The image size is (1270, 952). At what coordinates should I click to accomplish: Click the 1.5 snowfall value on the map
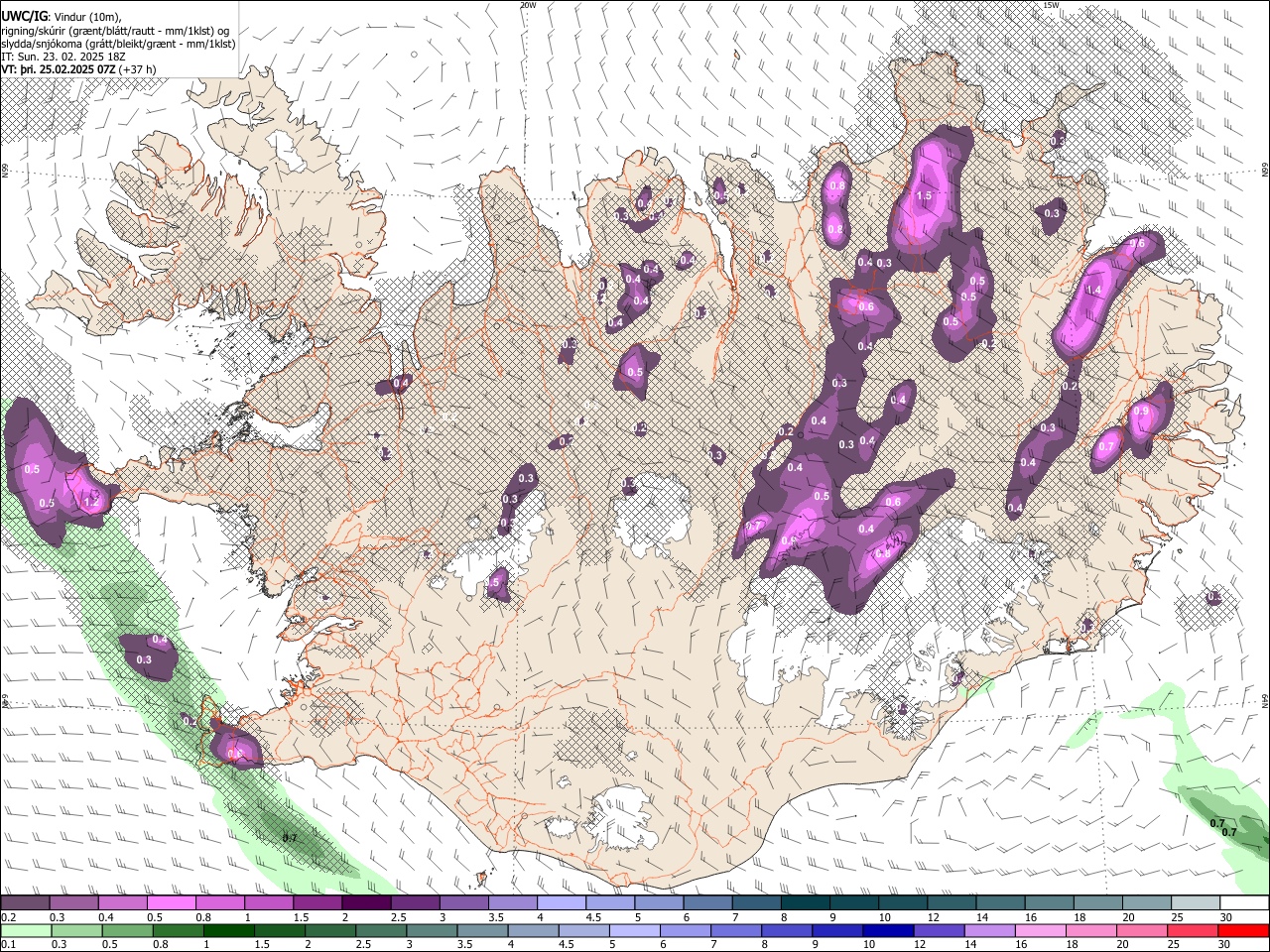[924, 196]
